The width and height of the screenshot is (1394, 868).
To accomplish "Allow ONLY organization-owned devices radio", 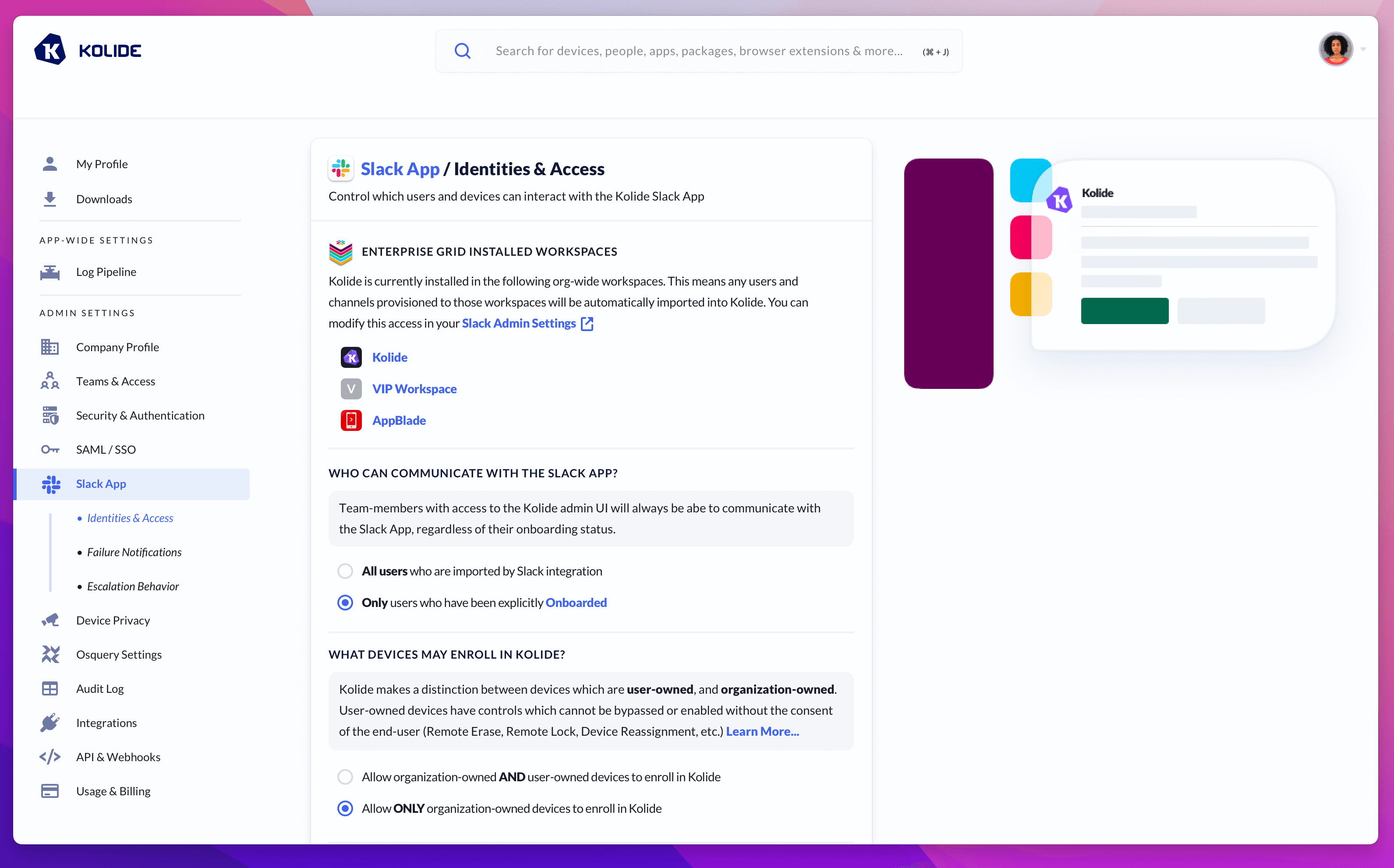I will [x=345, y=809].
